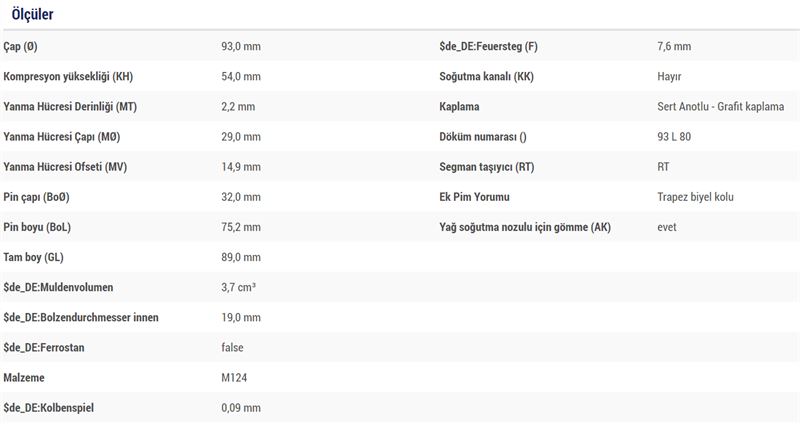
Task: Select the Ferrostan false value
Action: click(x=232, y=347)
